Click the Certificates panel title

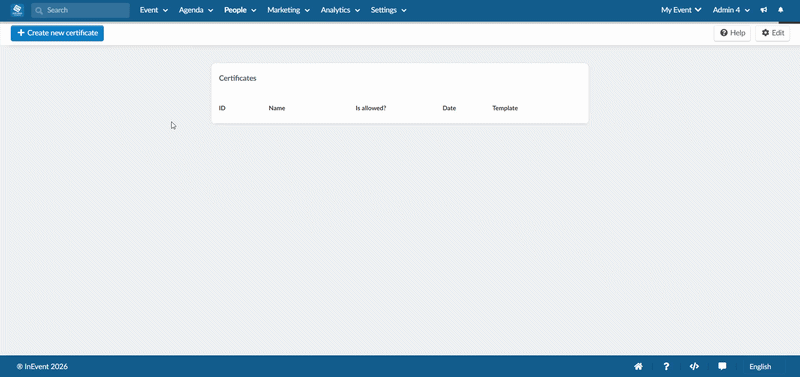[x=238, y=79]
